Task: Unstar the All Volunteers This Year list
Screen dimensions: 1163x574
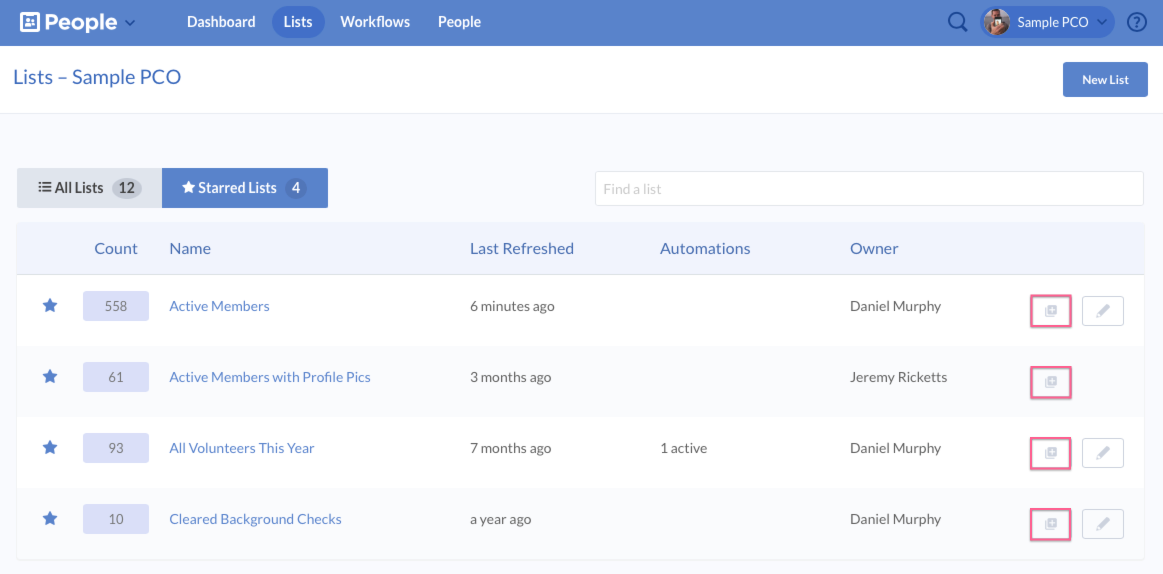Action: tap(50, 448)
